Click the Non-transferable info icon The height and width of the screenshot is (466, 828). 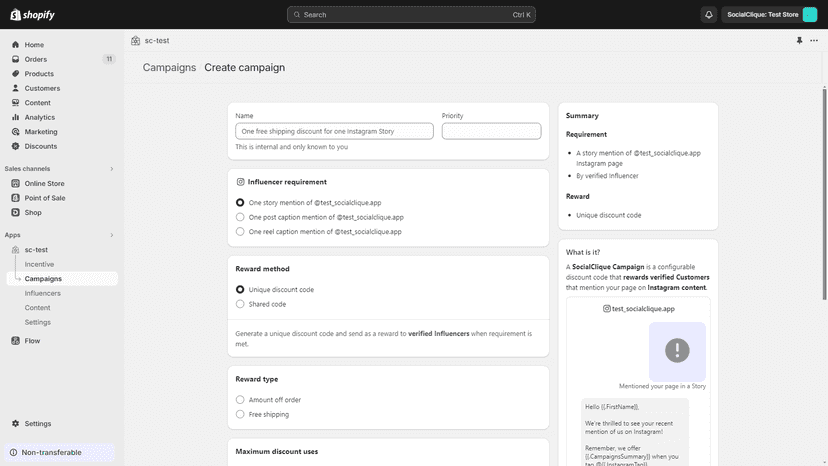pos(14,452)
